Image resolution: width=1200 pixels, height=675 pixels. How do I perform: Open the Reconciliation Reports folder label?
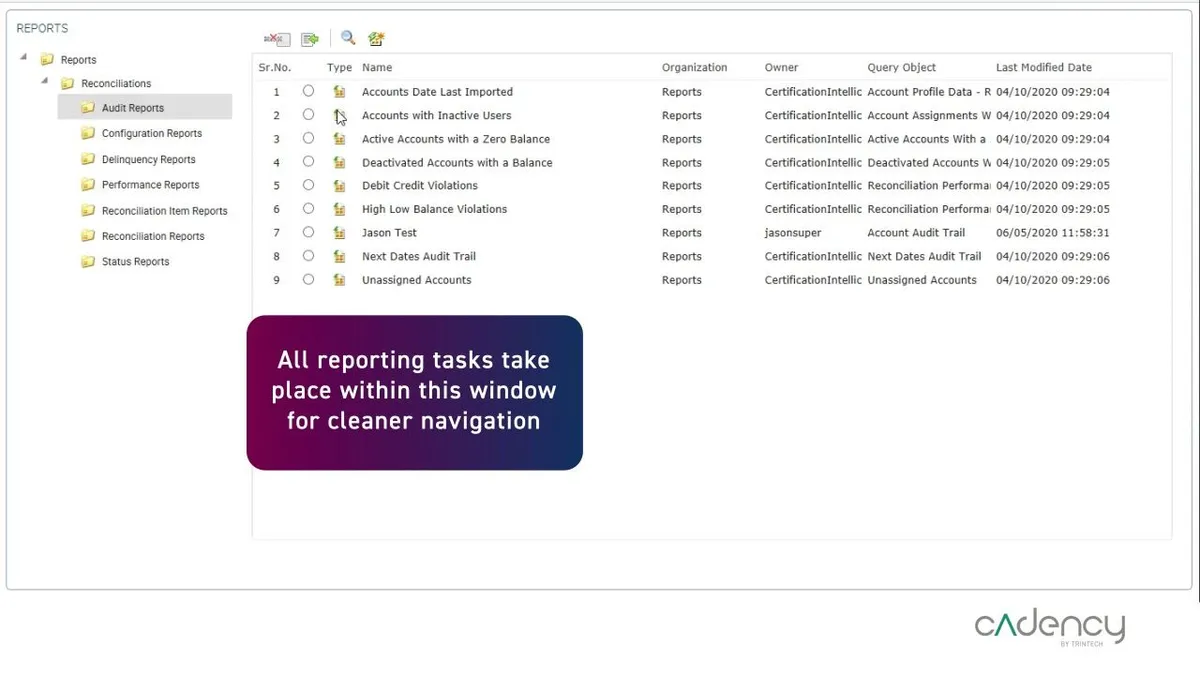[153, 236]
